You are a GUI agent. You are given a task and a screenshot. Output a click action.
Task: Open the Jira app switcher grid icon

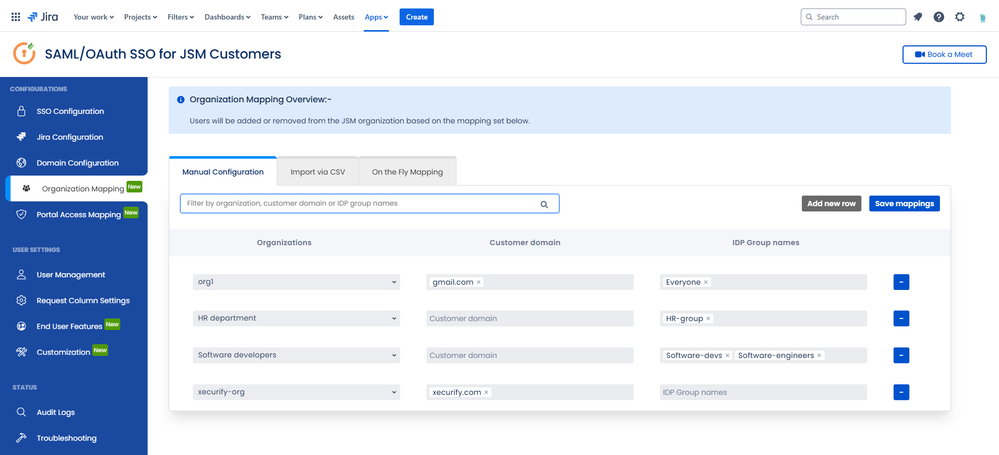(x=16, y=17)
